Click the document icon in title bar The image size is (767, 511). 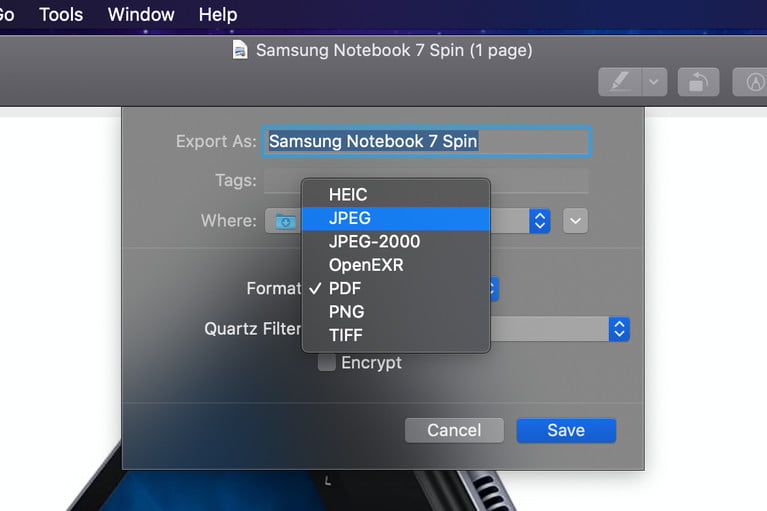click(x=240, y=49)
